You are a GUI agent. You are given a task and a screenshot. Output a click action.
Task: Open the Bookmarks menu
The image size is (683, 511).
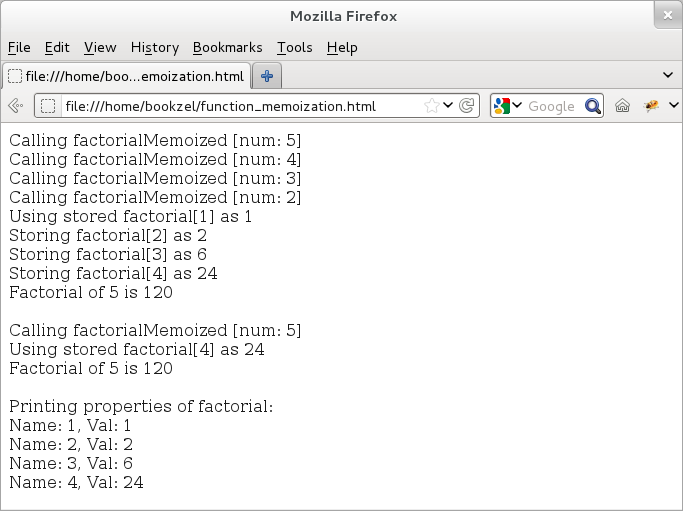(227, 47)
